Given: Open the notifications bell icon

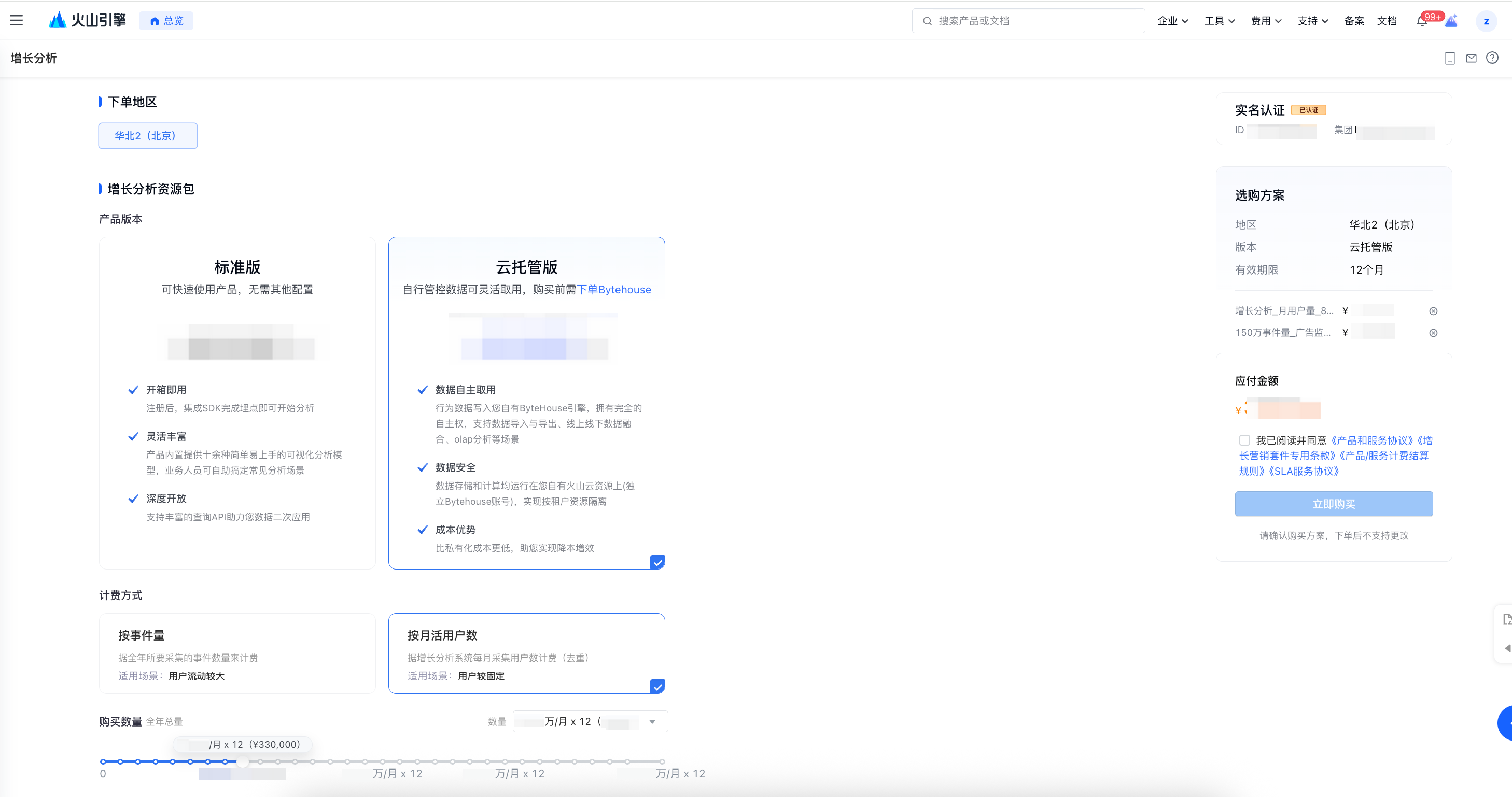Looking at the screenshot, I should click(1422, 21).
